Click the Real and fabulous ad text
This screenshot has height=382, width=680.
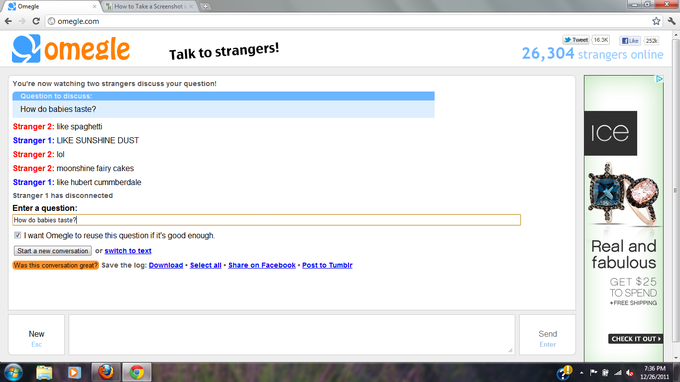(624, 255)
